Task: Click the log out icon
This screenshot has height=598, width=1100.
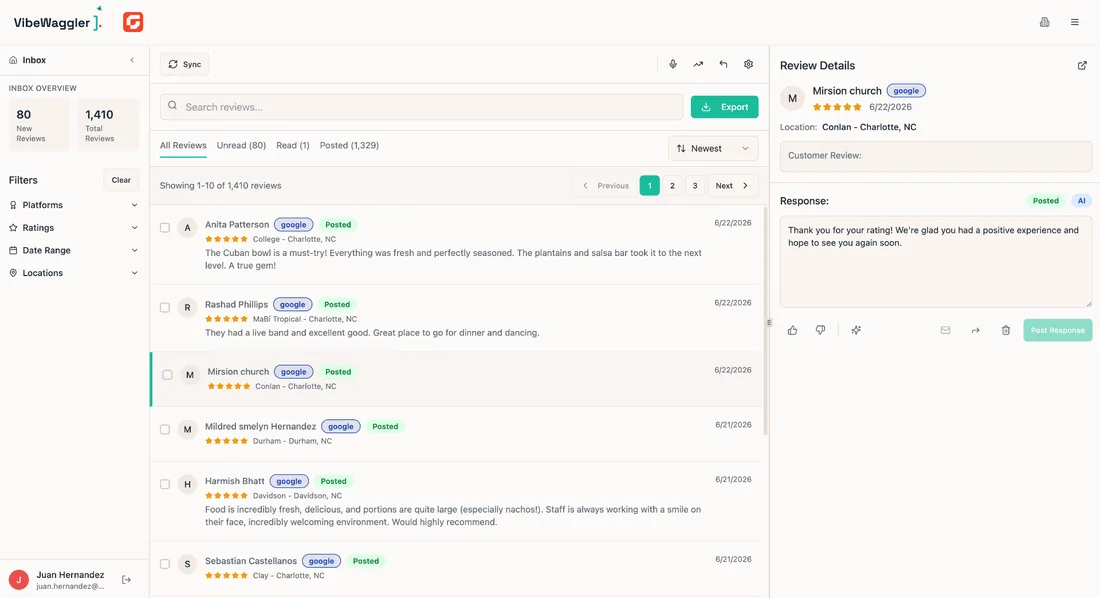Action: click(x=126, y=580)
